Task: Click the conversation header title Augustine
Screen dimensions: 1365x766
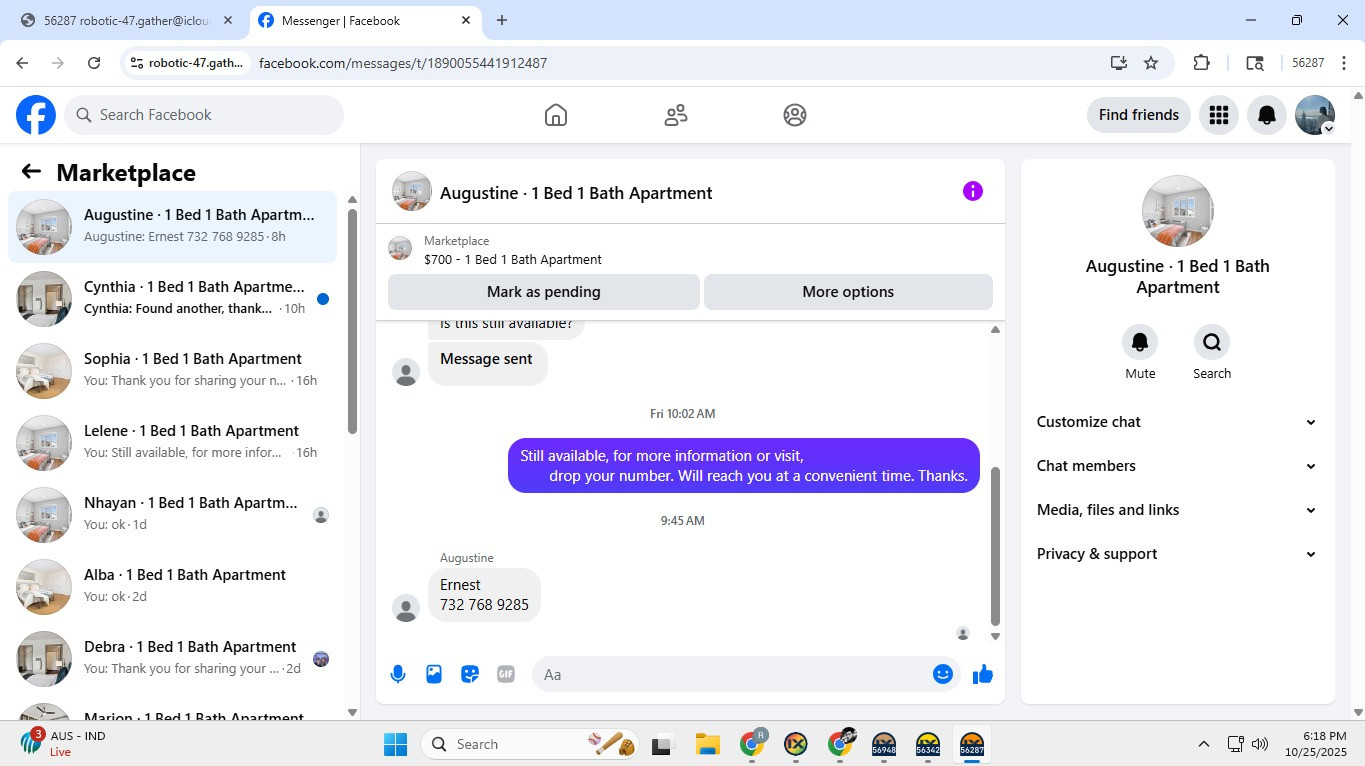Action: click(x=576, y=193)
